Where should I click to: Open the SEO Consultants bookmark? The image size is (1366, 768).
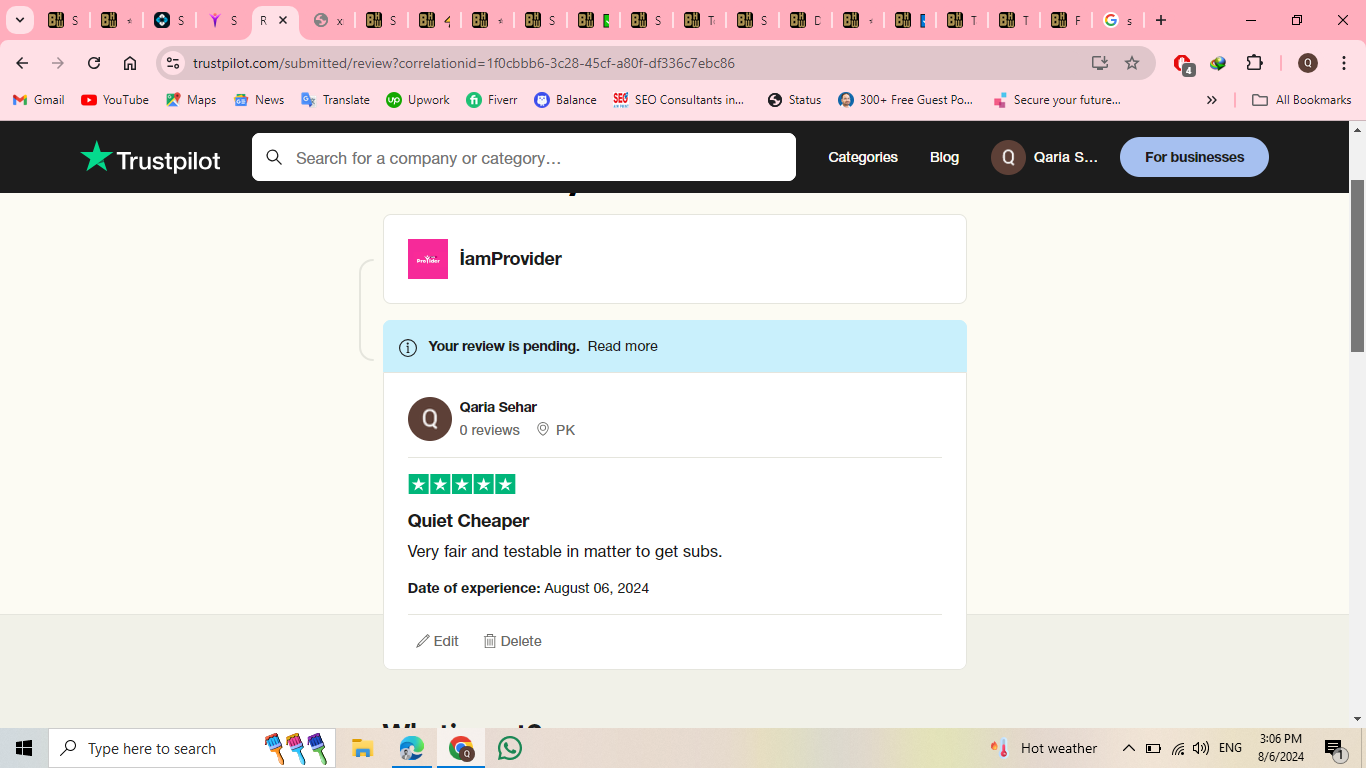point(679,100)
